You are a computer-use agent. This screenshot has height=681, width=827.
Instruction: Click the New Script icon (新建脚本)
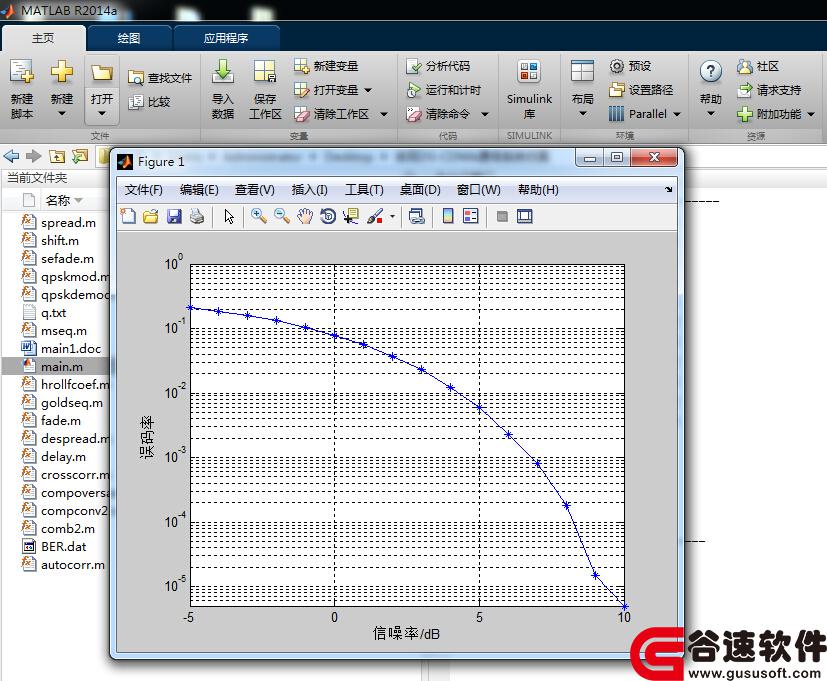tap(22, 71)
